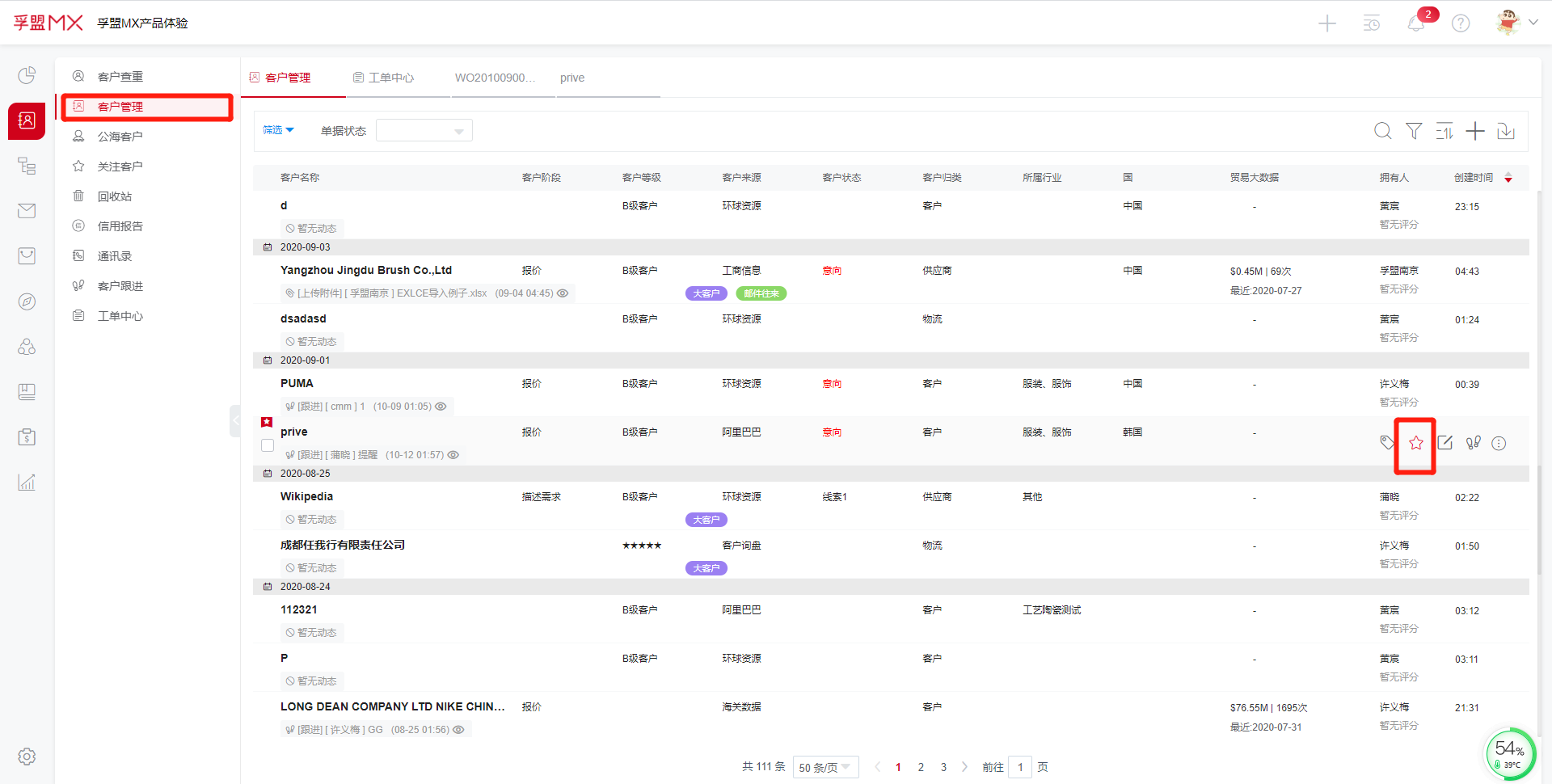Click the page number jump input field

1020,767
